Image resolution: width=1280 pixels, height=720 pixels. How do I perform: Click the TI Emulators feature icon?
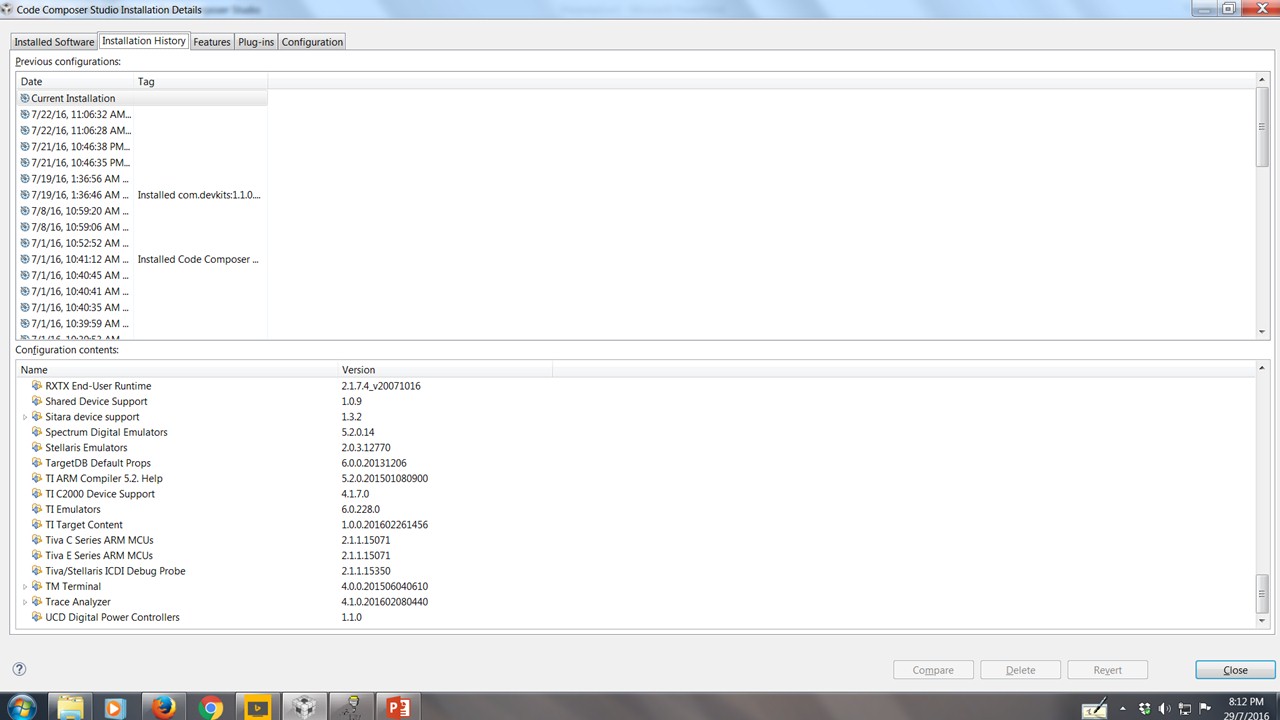click(x=37, y=509)
